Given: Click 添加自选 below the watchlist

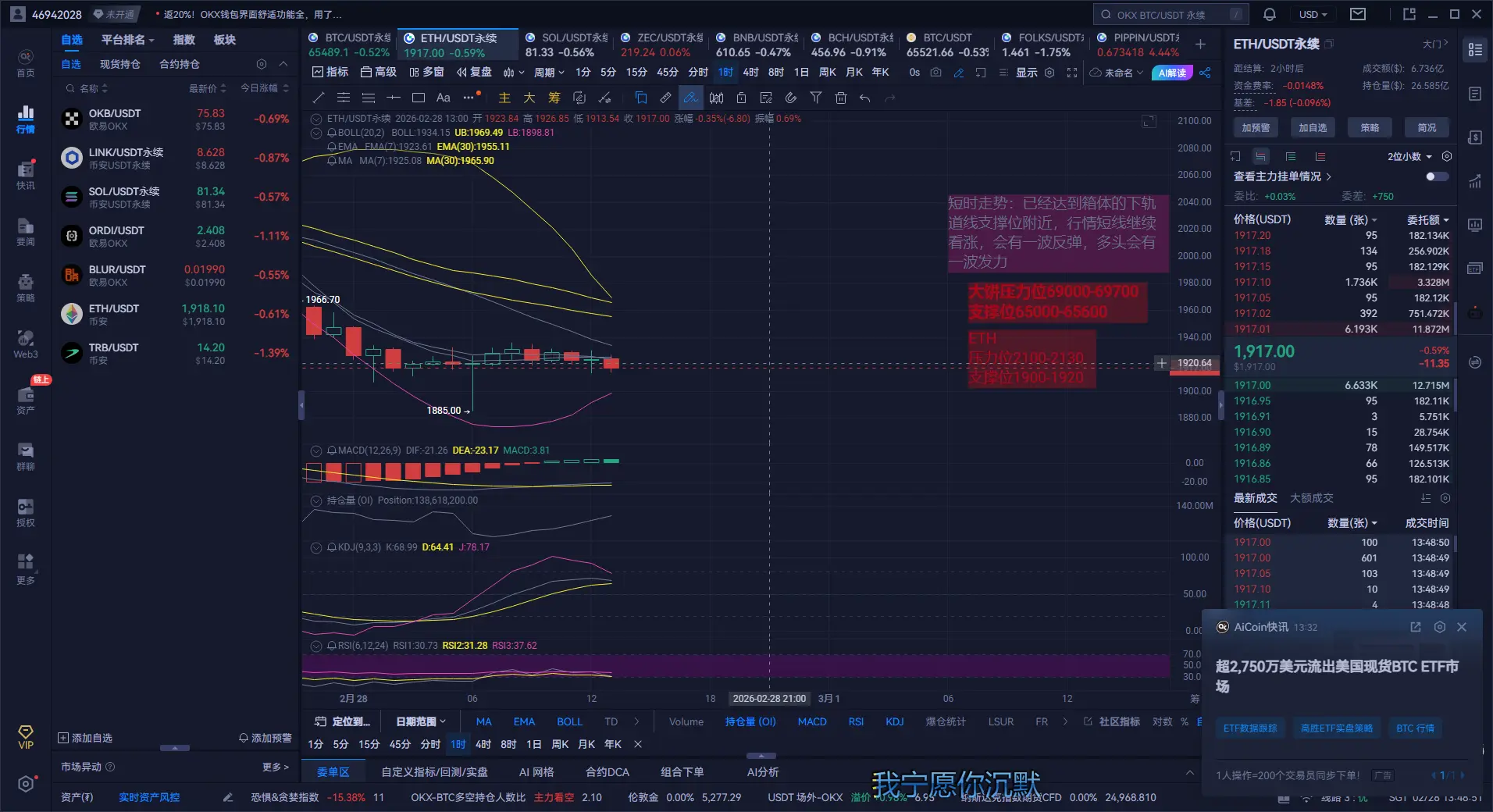Looking at the screenshot, I should [85, 738].
